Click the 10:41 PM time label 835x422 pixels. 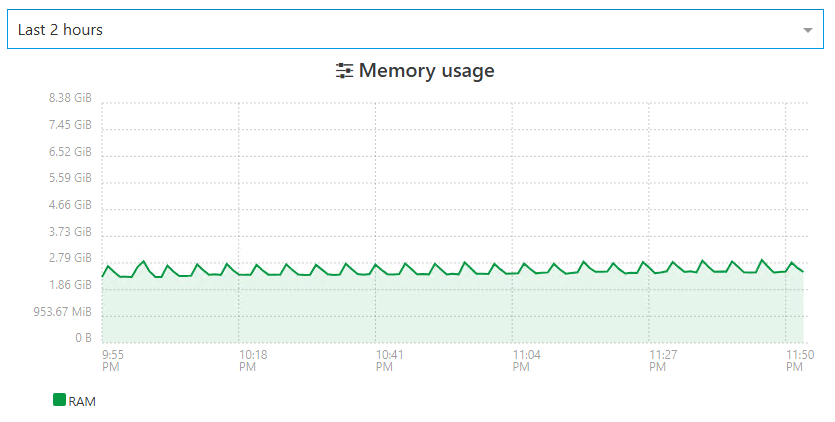coord(389,360)
